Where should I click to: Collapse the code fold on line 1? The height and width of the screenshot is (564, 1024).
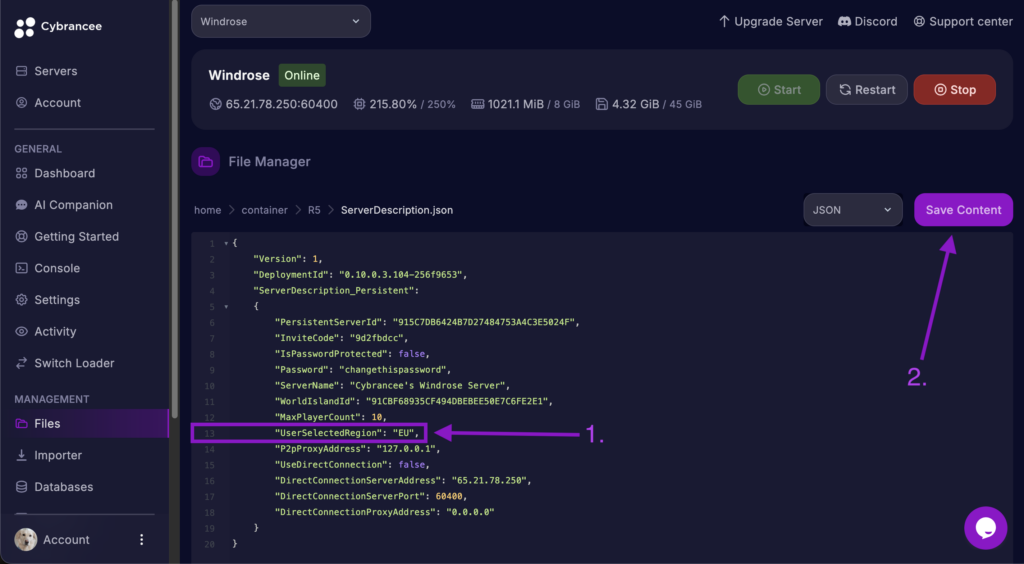click(x=226, y=243)
